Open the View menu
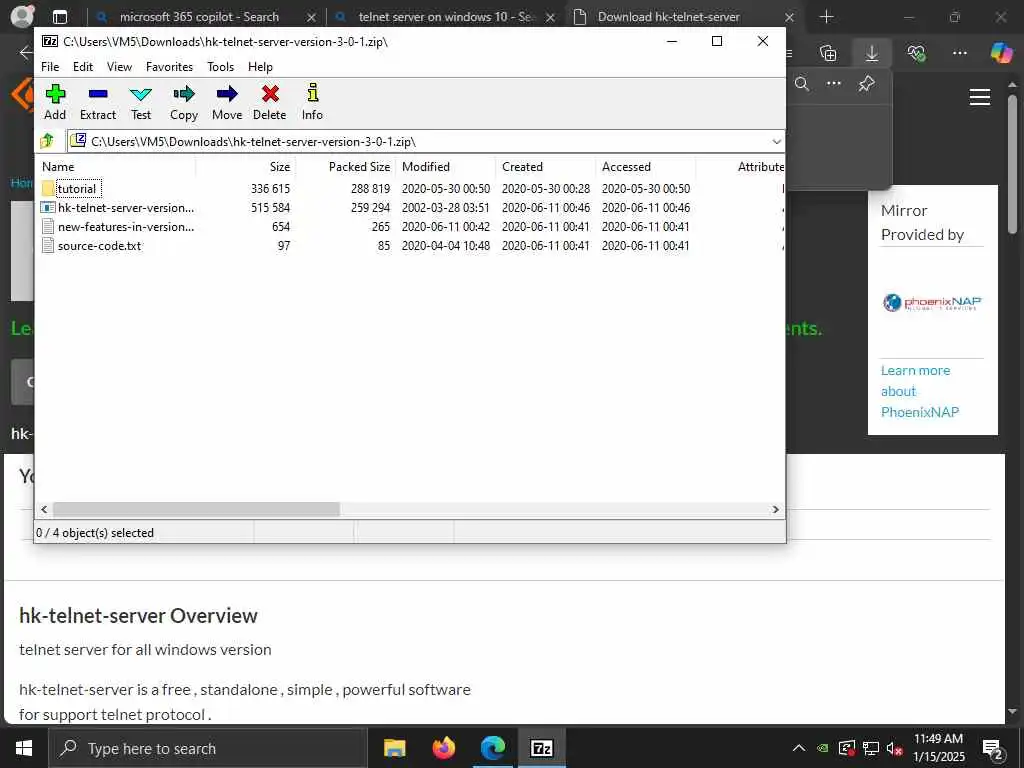The image size is (1024, 768). click(120, 67)
